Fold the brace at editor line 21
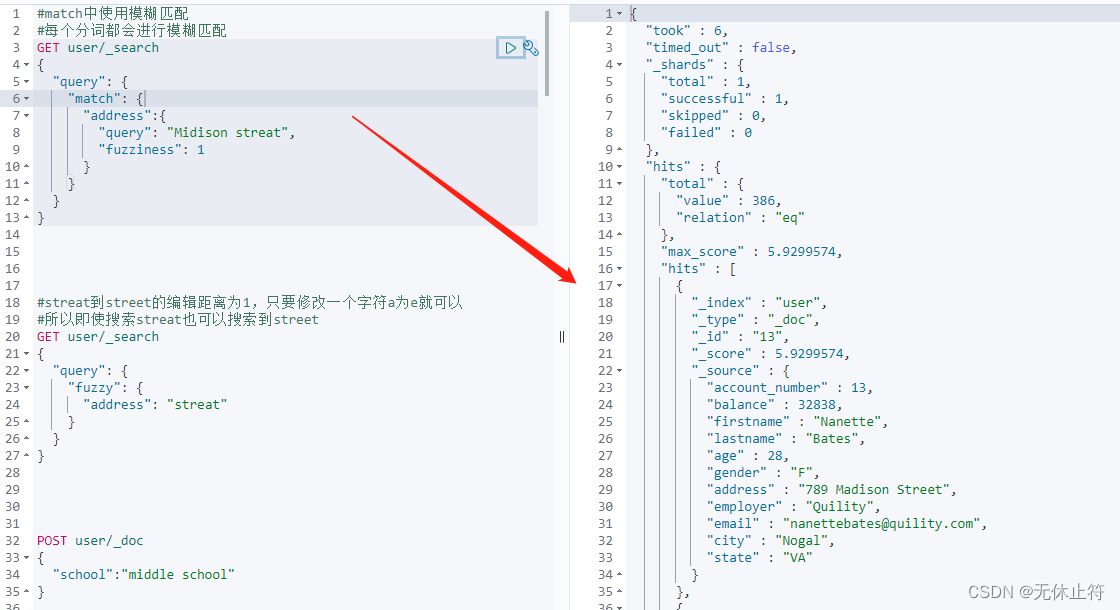1120x610 pixels. pyautogui.click(x=27, y=354)
